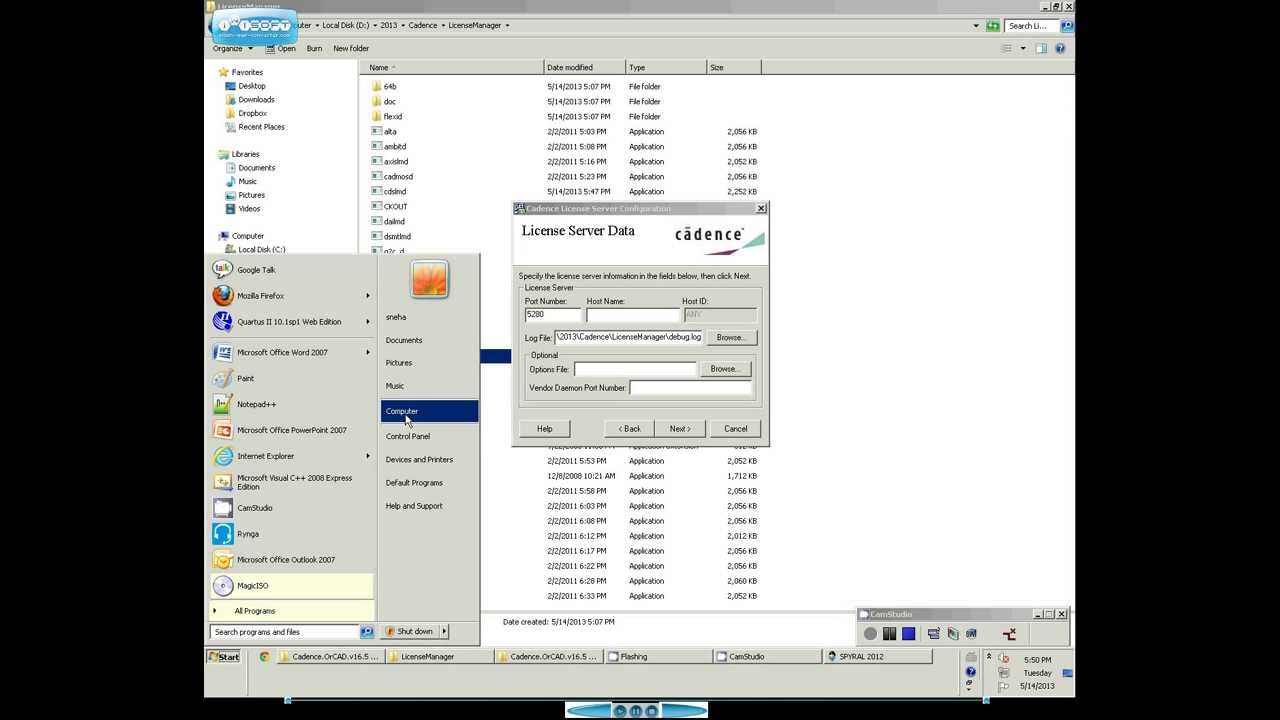Screen dimensions: 1280x720
Task: Click Cancel in the Cadence License dialog
Action: [x=735, y=428]
